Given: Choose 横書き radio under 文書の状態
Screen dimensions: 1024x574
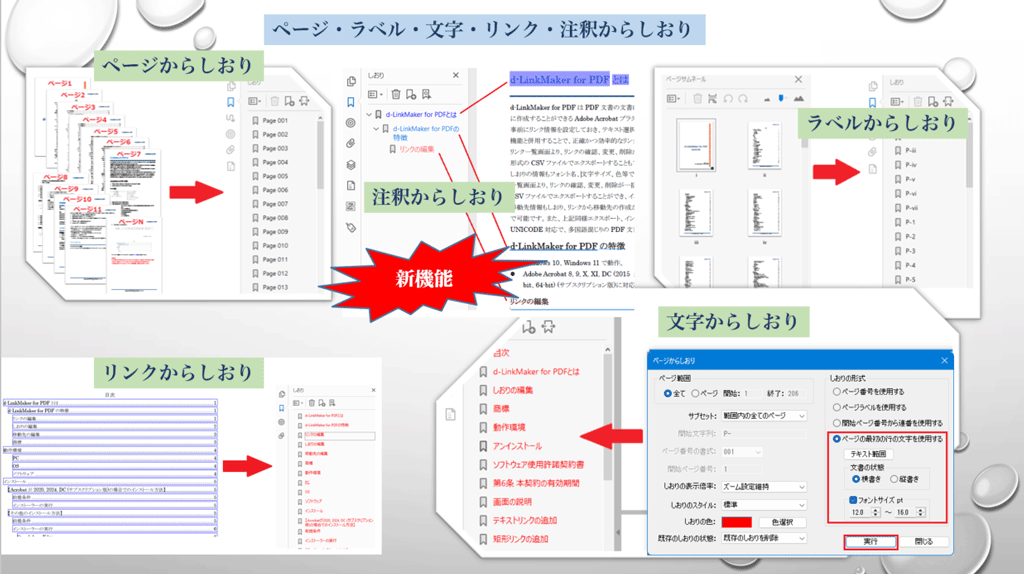Looking at the screenshot, I should (856, 479).
